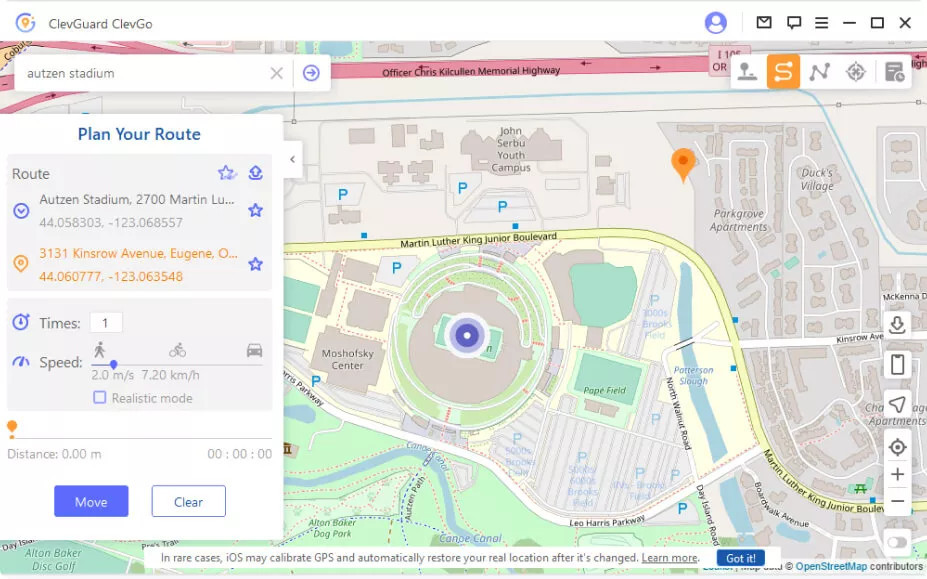Clear the autzen stadium search text

[276, 73]
